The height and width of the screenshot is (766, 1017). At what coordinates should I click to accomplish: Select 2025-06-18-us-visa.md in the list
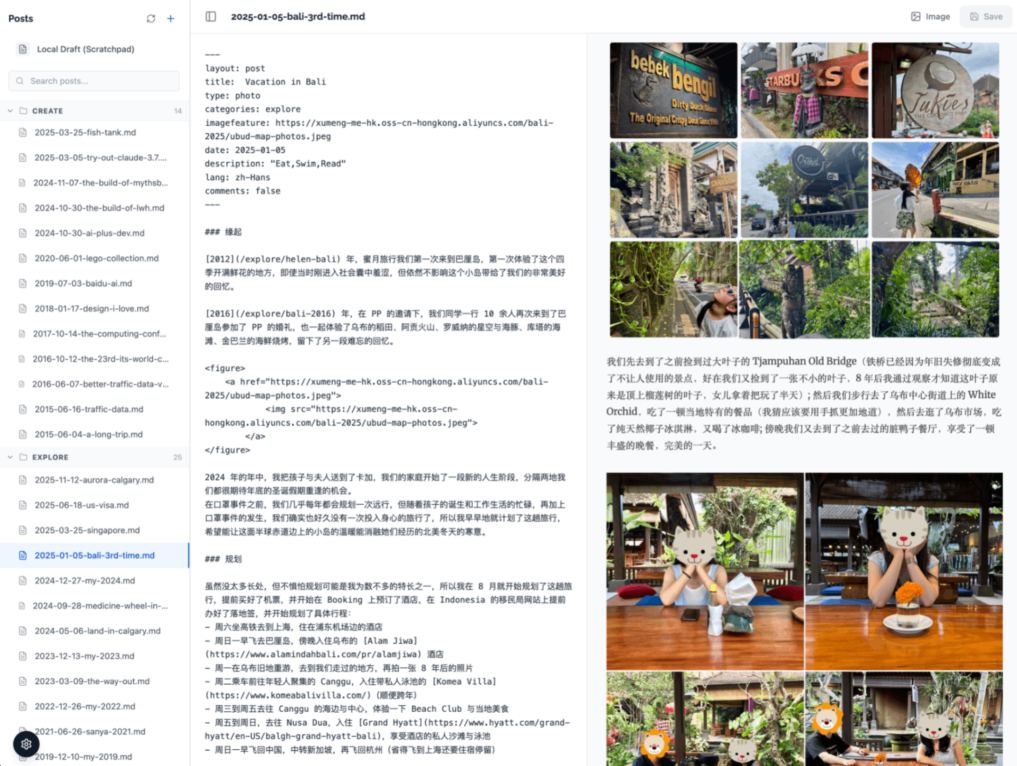81,505
